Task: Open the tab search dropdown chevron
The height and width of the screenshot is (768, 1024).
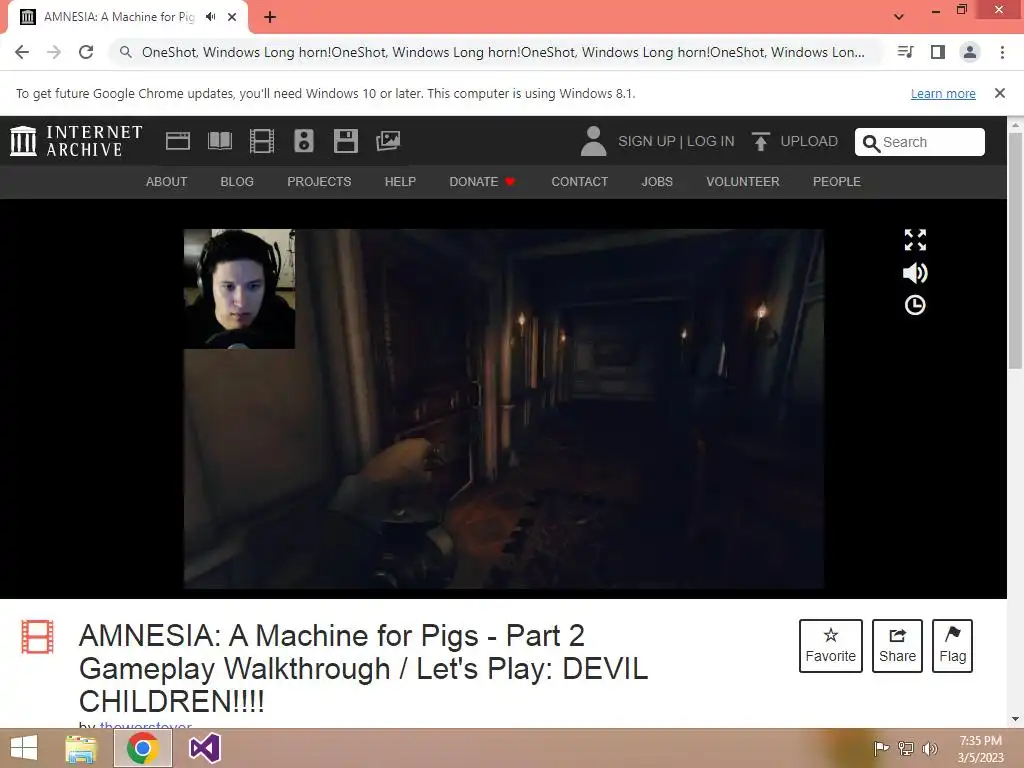Action: (x=899, y=17)
